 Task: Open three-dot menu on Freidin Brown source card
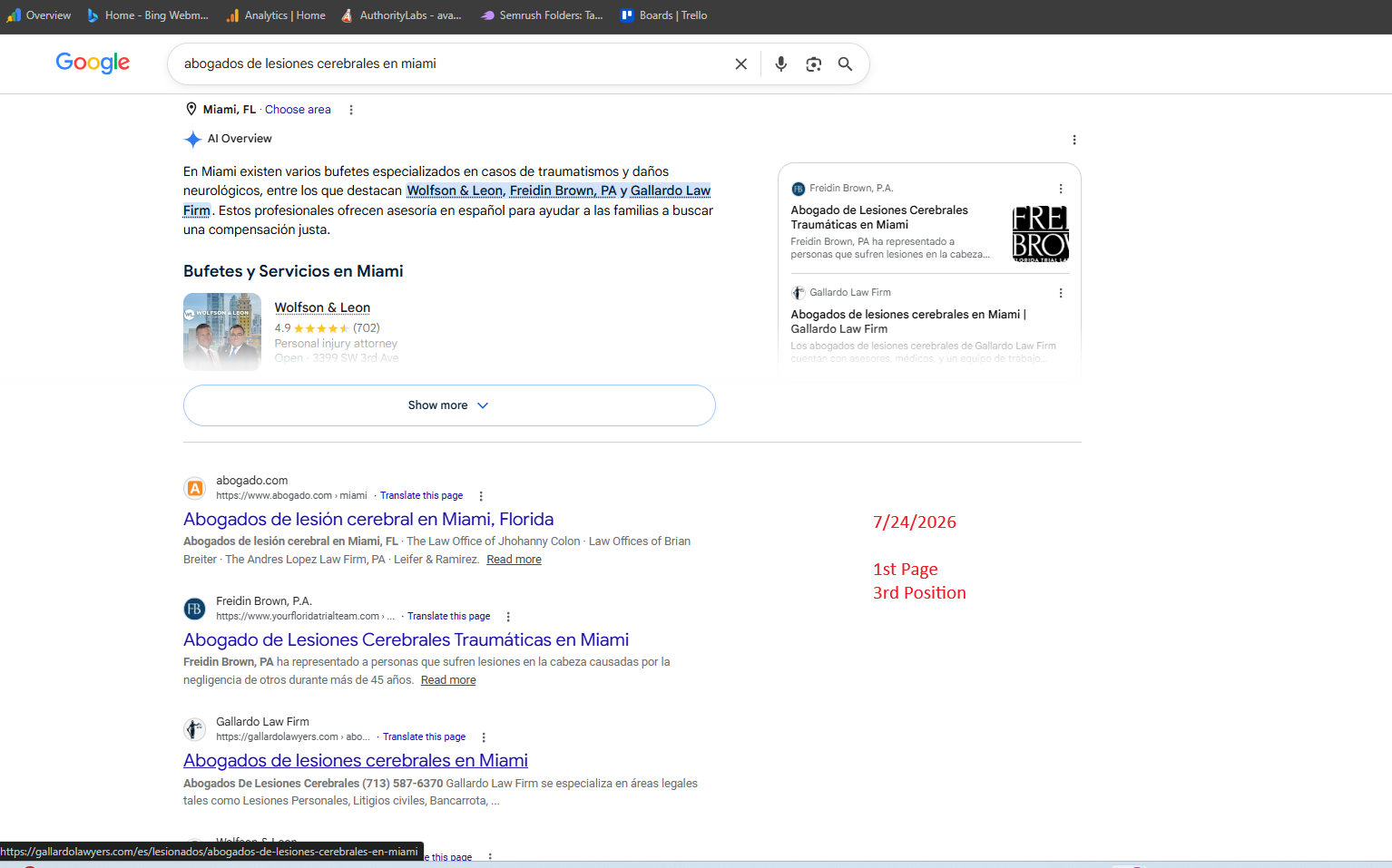[1061, 189]
